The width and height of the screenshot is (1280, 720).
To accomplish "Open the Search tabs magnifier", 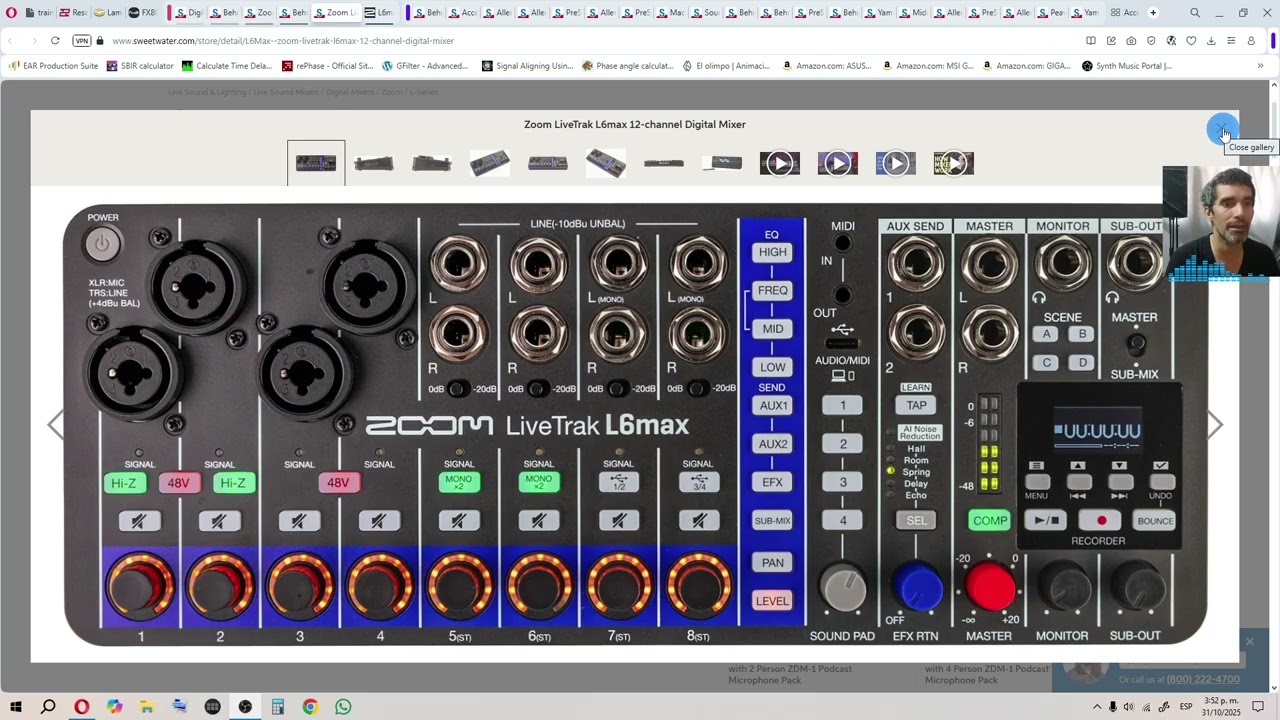I will pos(1195,13).
